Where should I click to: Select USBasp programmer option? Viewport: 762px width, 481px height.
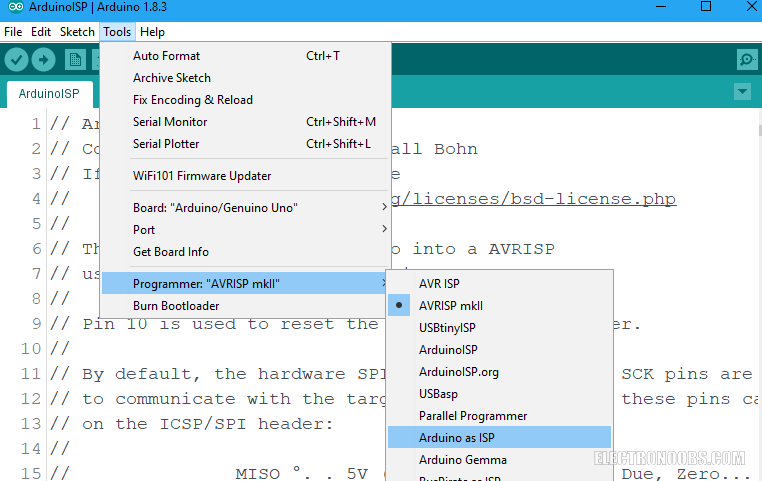click(x=499, y=394)
